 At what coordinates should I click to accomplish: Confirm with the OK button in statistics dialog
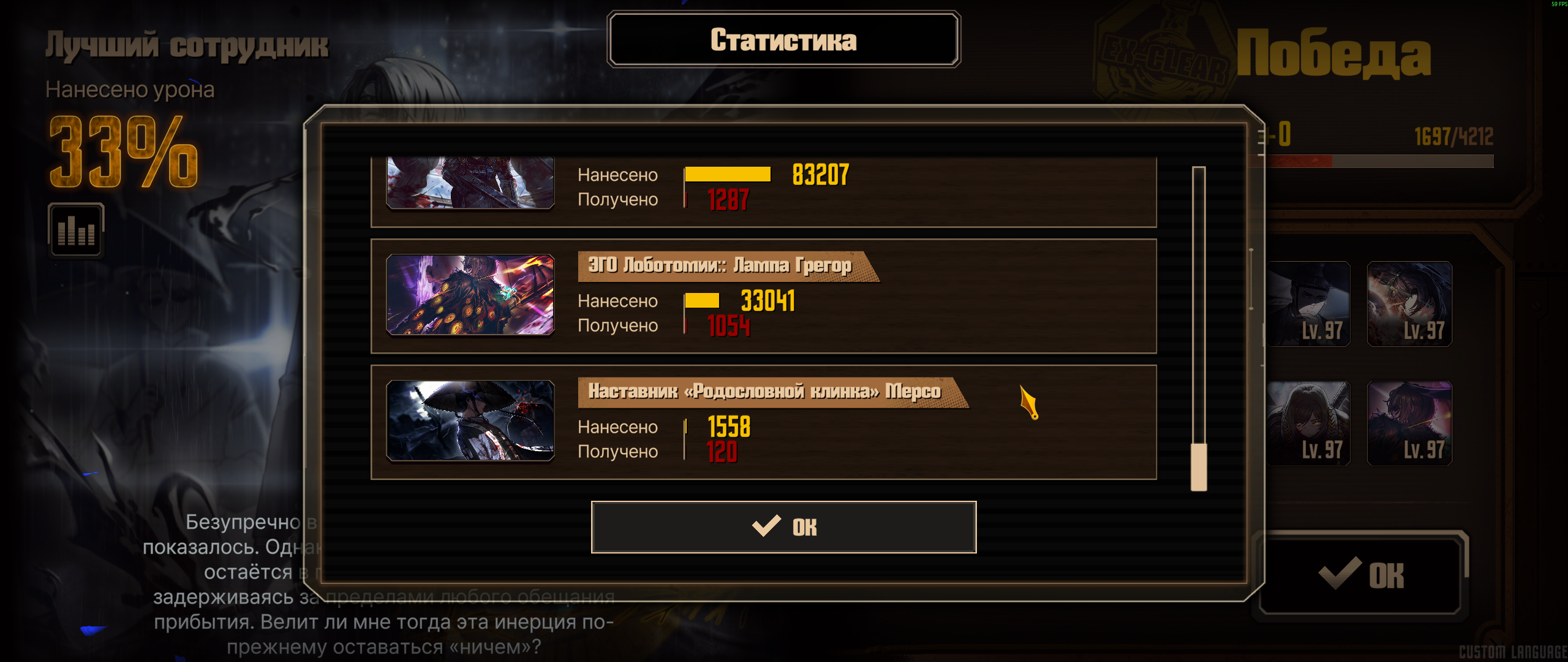pyautogui.click(x=783, y=527)
